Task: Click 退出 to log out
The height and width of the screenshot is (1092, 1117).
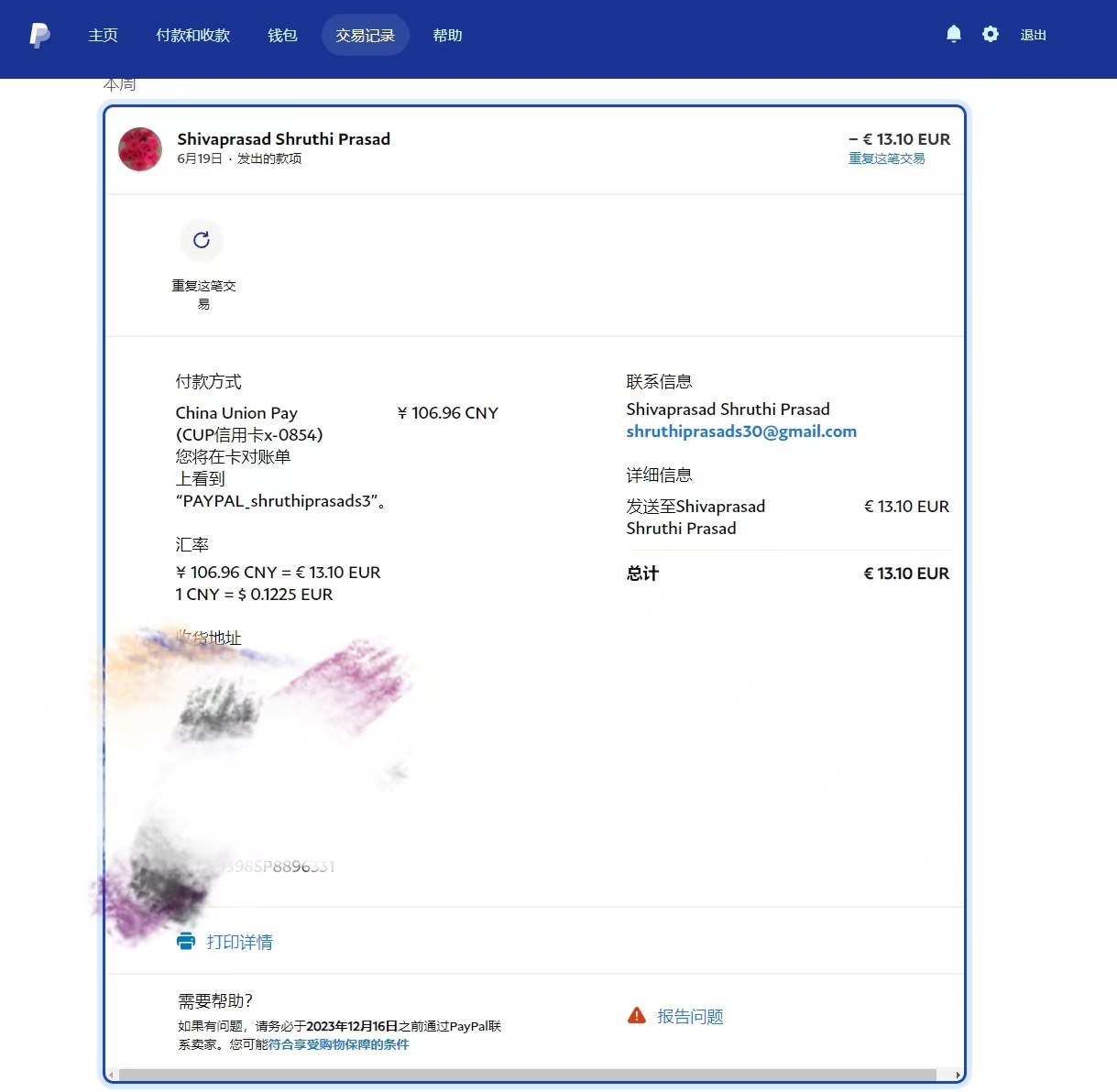Action: coord(1033,36)
